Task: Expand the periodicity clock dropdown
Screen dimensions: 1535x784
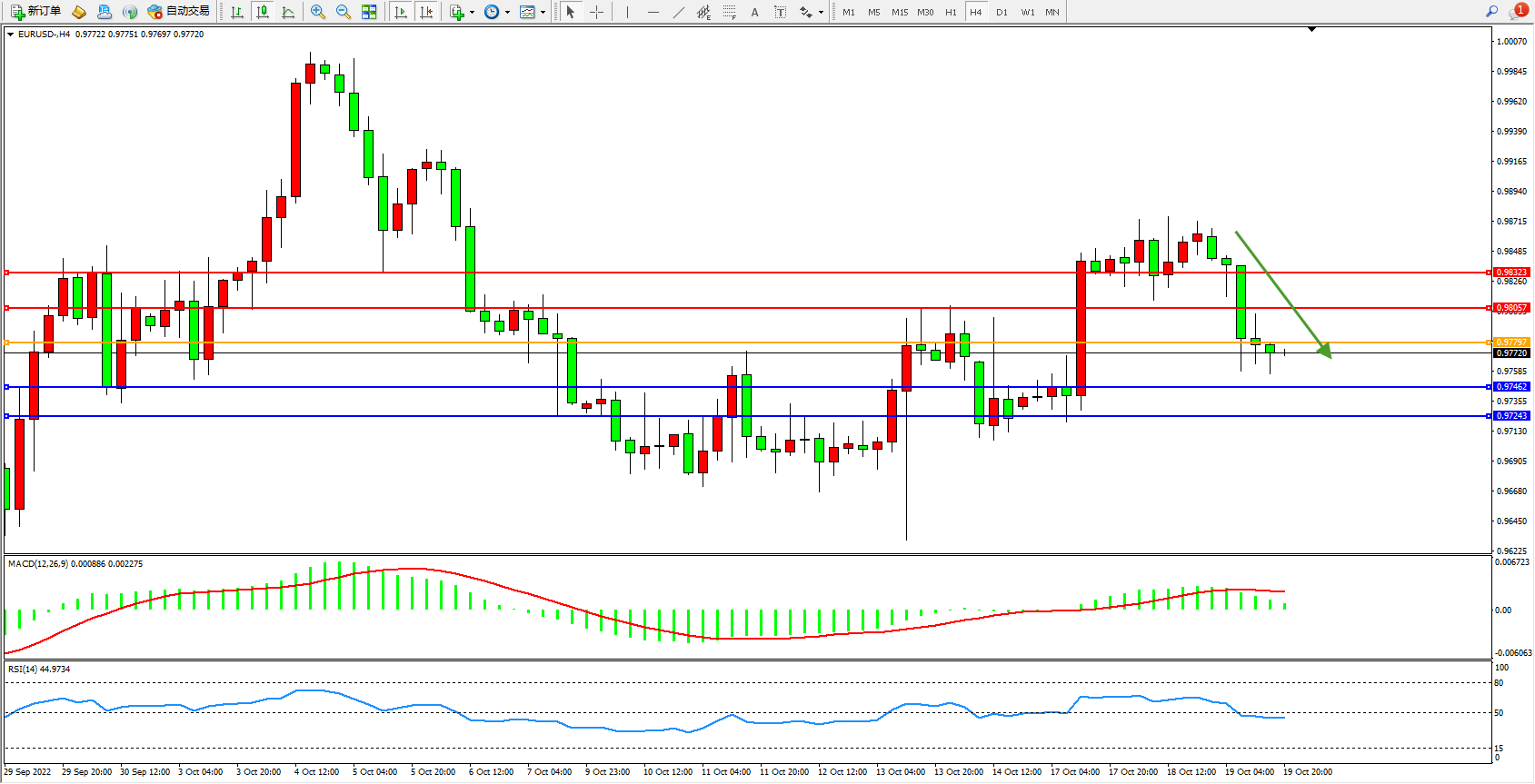Action: 507,13
